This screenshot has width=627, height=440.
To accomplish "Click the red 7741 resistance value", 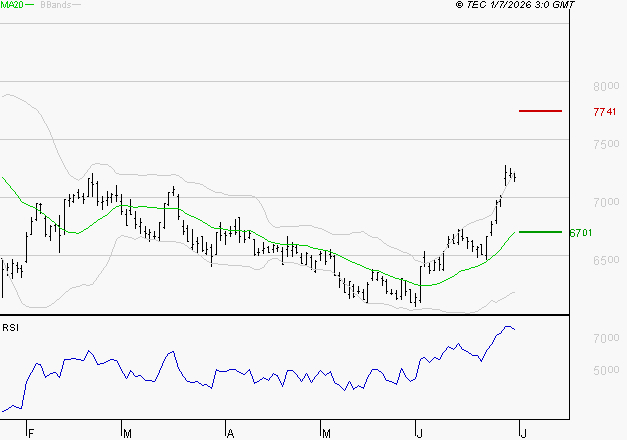I will click(x=605, y=112).
